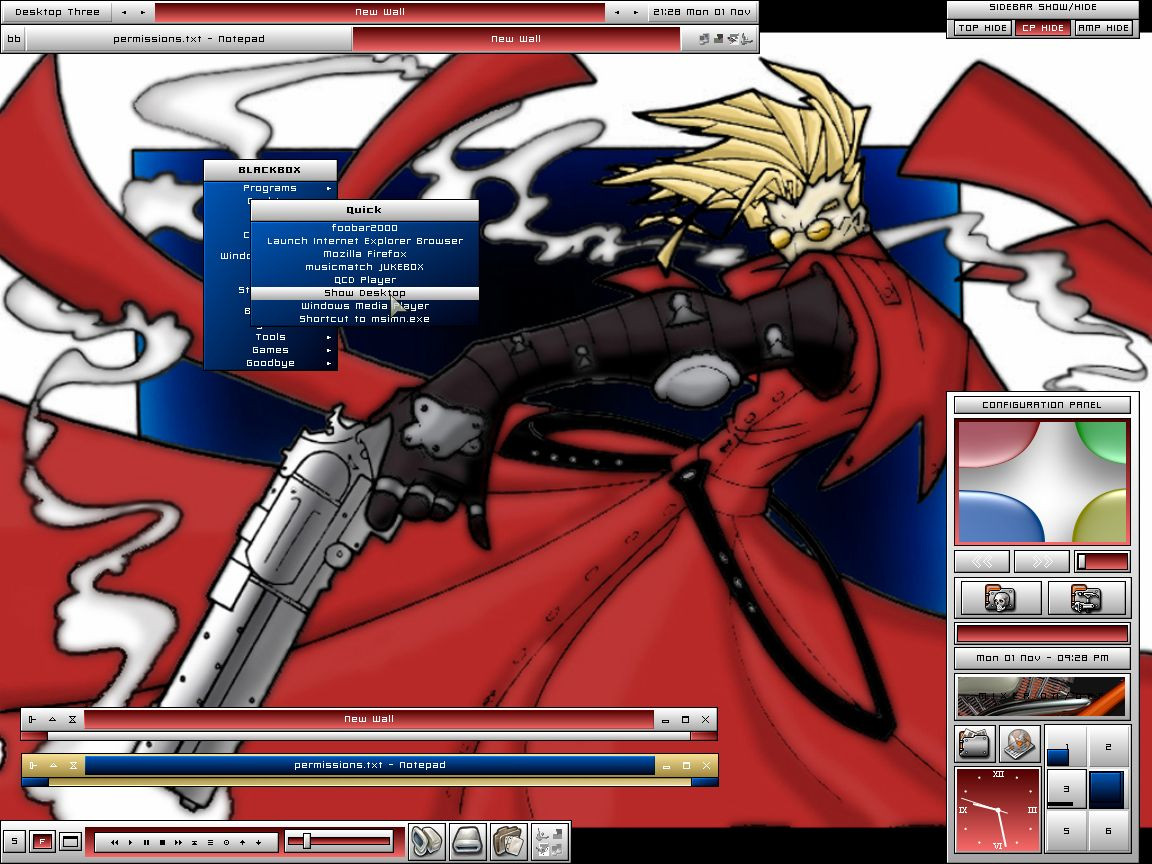Click the permissions.txt - Notepad taskbar button
This screenshot has height=864, width=1152.
click(x=189, y=39)
